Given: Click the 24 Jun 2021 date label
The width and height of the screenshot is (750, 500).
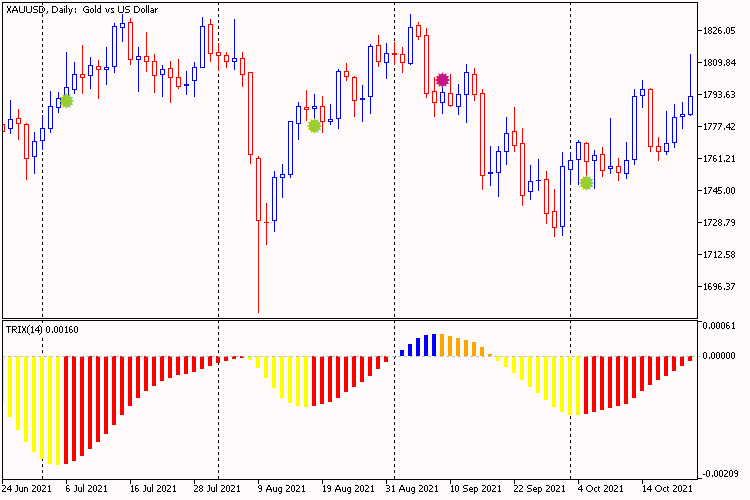Looking at the screenshot, I should pyautogui.click(x=26, y=489).
